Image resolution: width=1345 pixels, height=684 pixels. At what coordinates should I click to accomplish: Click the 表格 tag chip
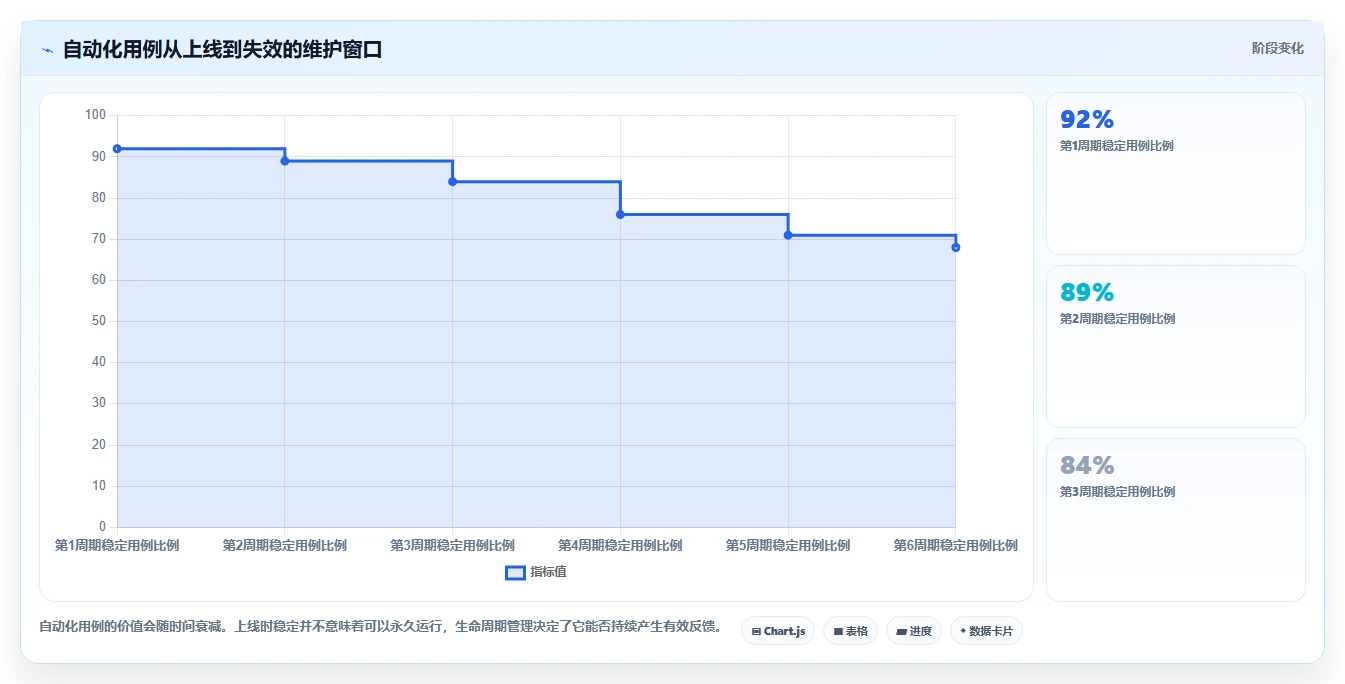tap(850, 631)
